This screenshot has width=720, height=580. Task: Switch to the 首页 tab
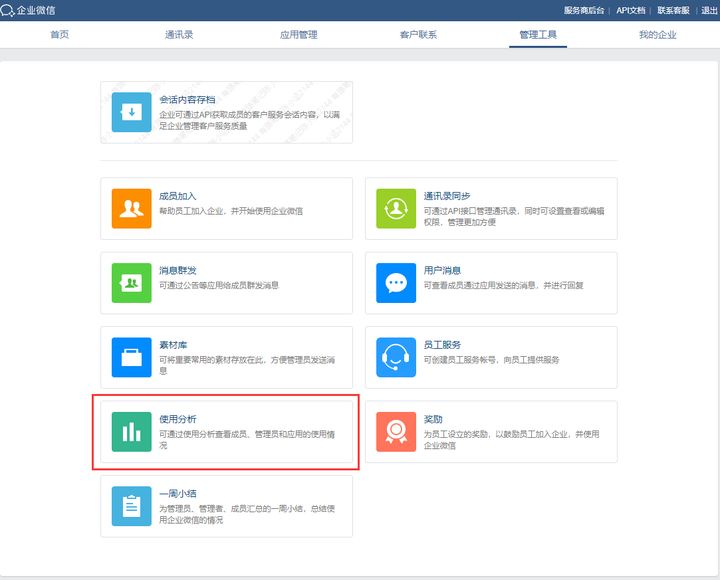(x=60, y=35)
